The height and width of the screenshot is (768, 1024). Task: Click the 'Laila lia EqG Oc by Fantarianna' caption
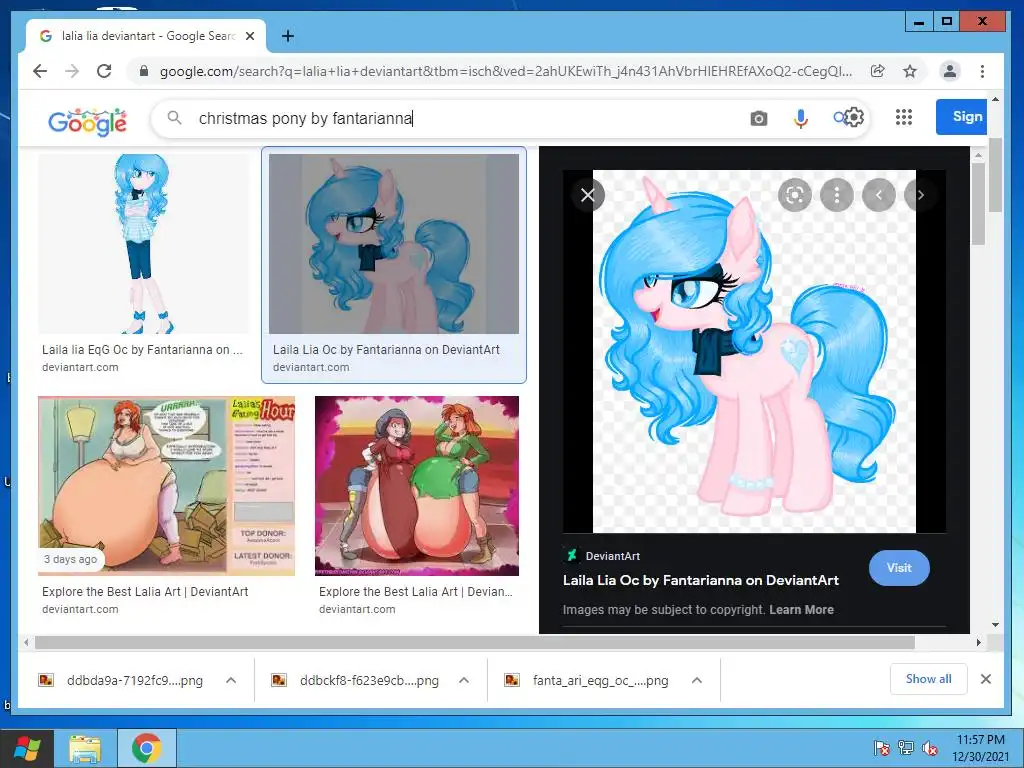pos(142,349)
